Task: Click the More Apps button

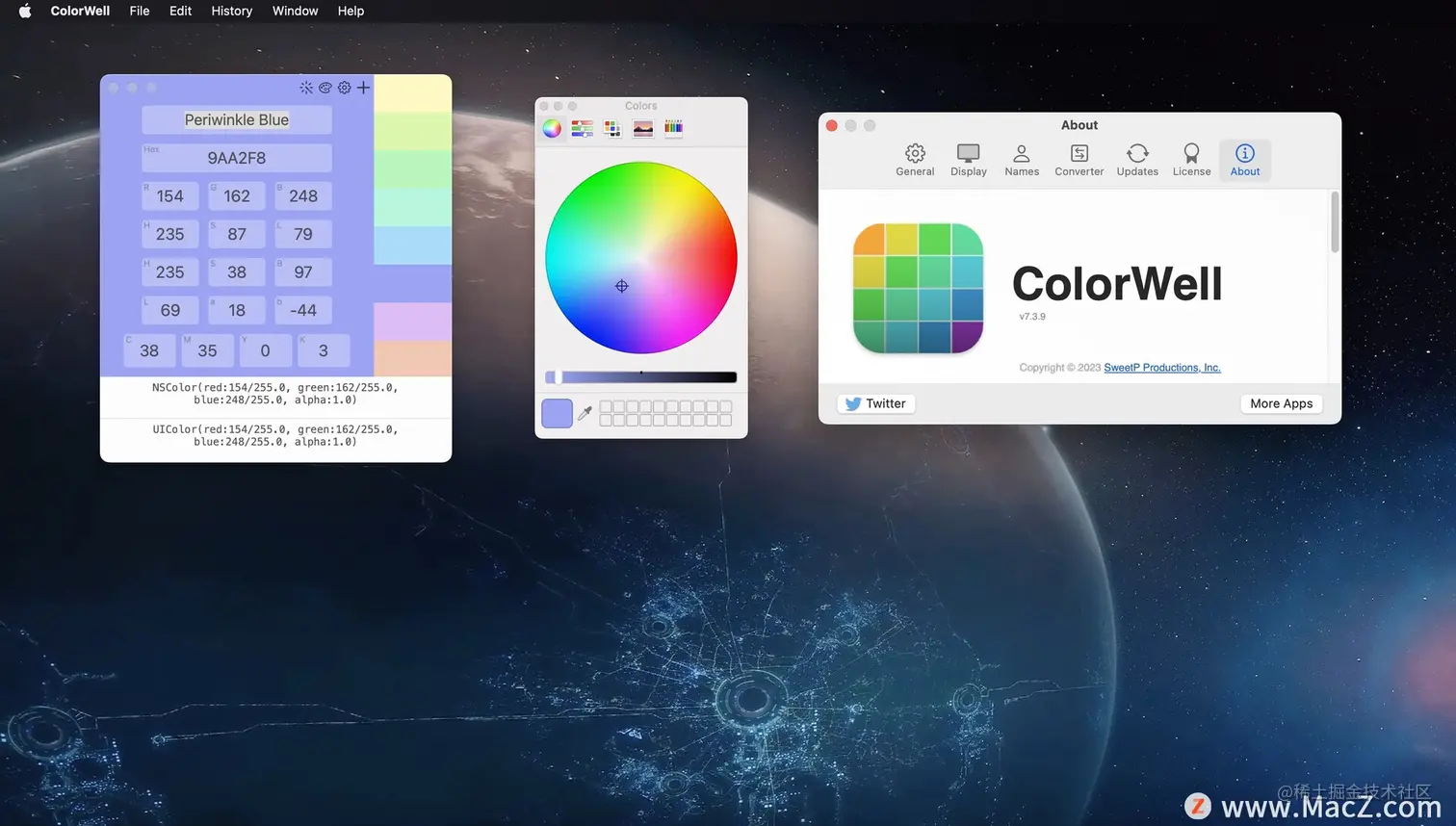Action: click(1281, 403)
